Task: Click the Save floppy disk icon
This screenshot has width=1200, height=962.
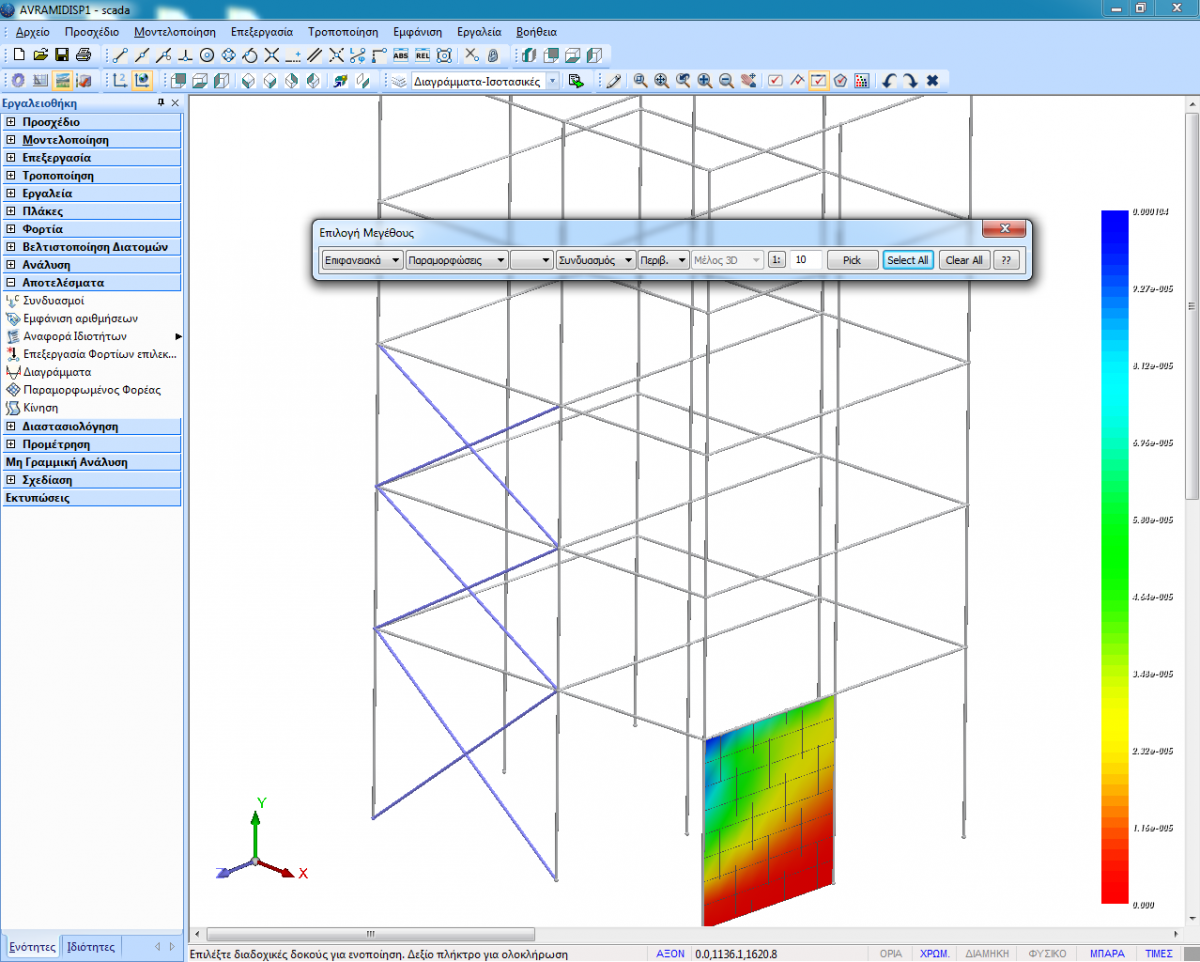Action: point(62,55)
